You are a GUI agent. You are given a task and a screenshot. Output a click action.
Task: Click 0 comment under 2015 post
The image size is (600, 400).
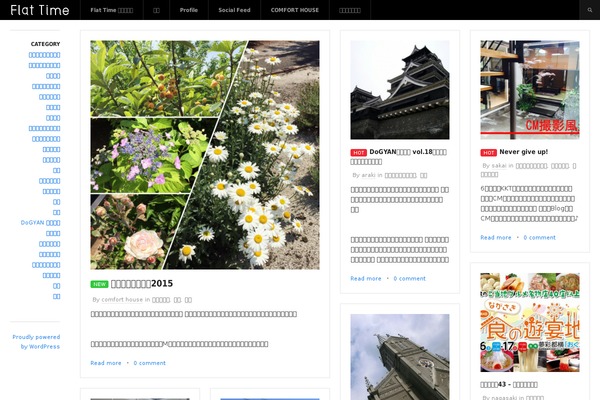click(150, 363)
